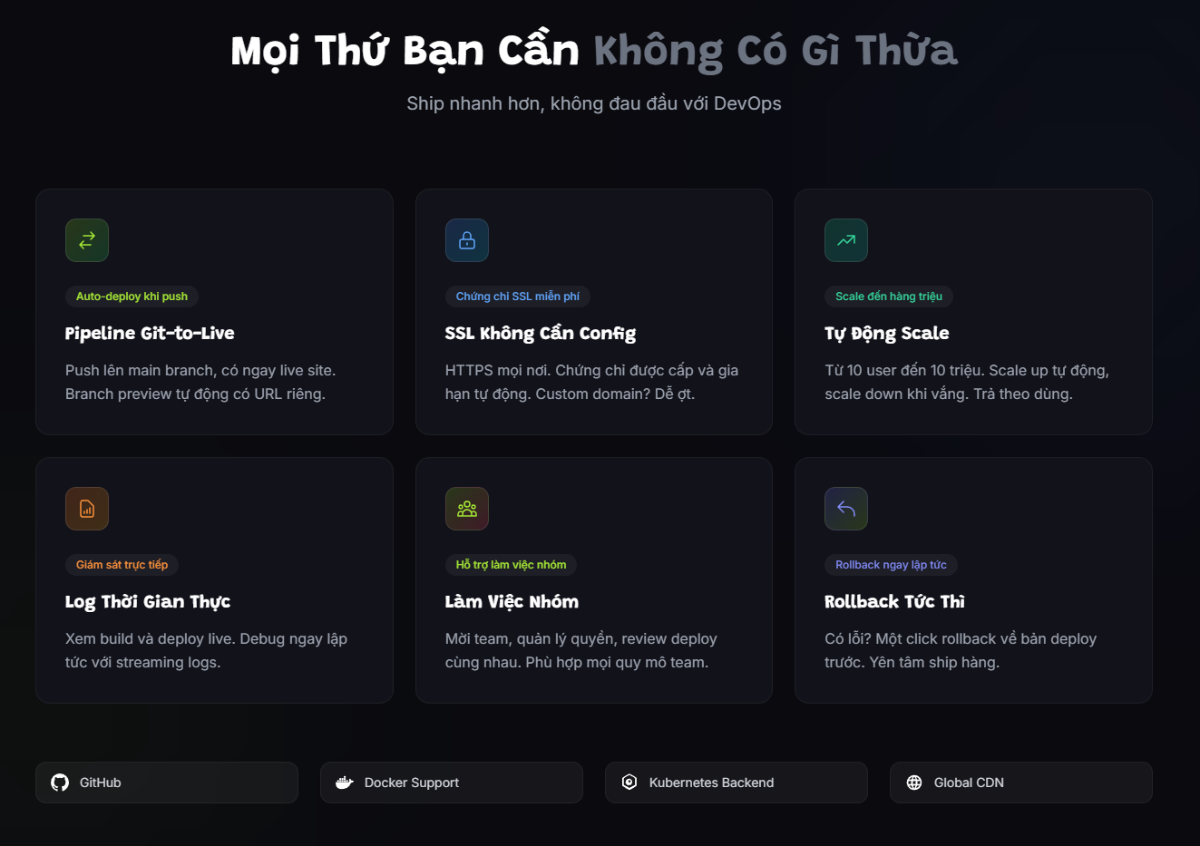The width and height of the screenshot is (1200, 846).
Task: Open the Kubernetes Backend integration button
Action: coord(736,783)
